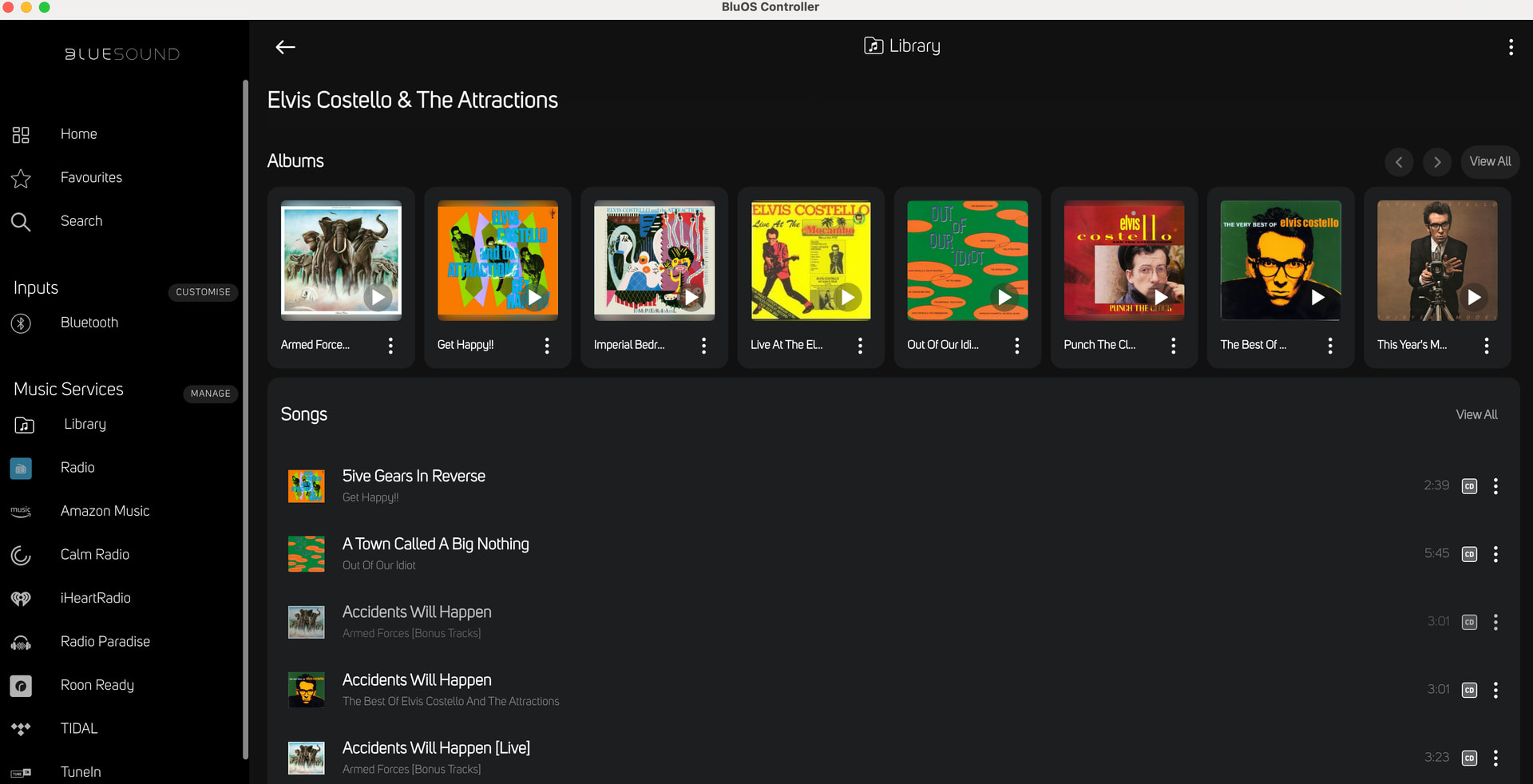Select the Calm Radio service label
Screen dimensions: 1533x784
pyautogui.click(x=95, y=555)
